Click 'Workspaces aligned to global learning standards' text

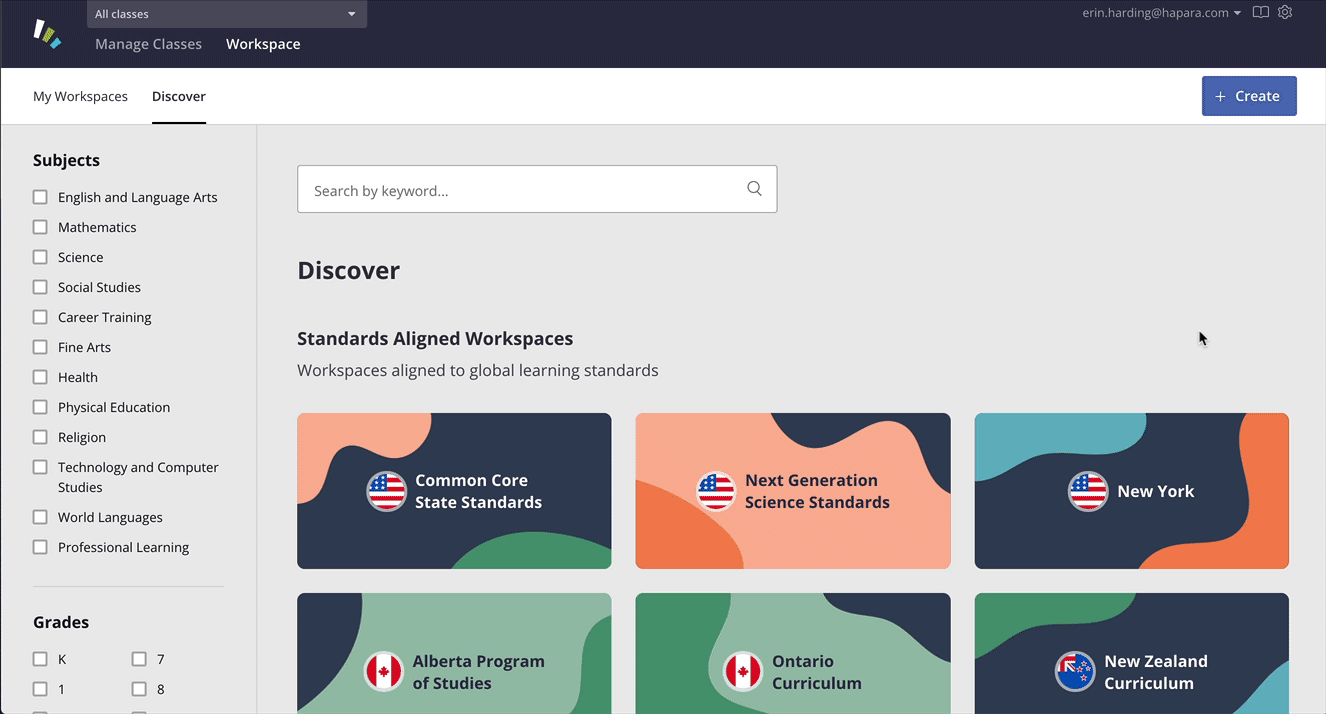tap(478, 370)
